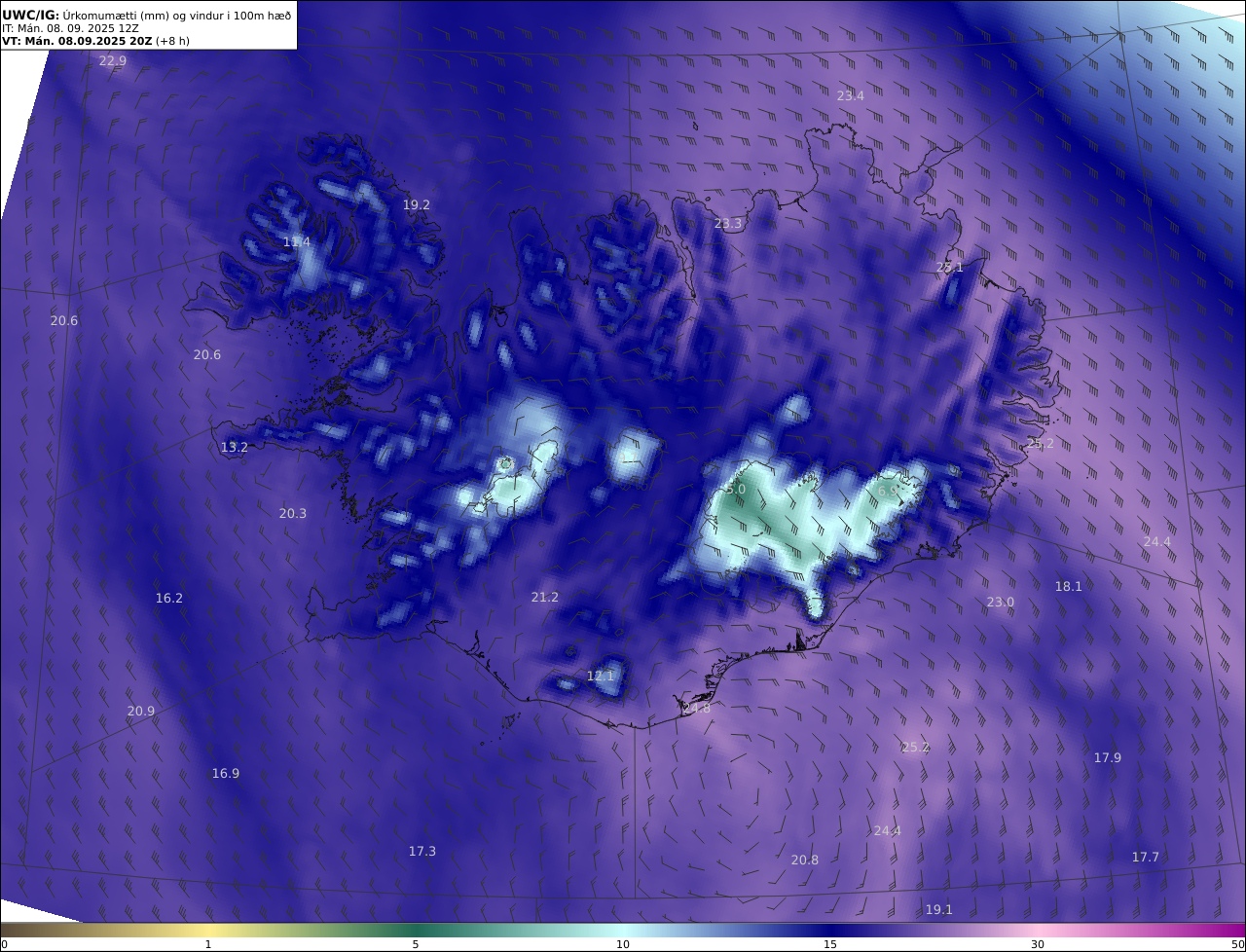Click the 23.3 value label
Viewport: 1246px width, 952px height.
pos(728,223)
